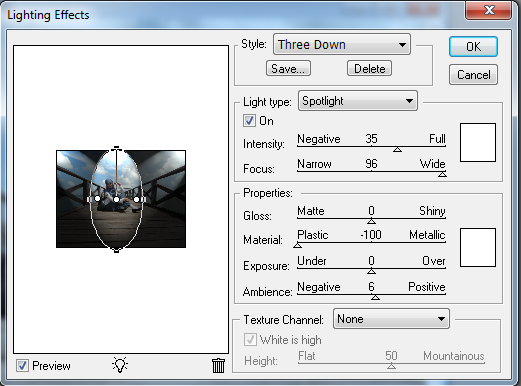Click the right edge handle of light ellipse
The width and height of the screenshot is (521, 386).
click(144, 199)
